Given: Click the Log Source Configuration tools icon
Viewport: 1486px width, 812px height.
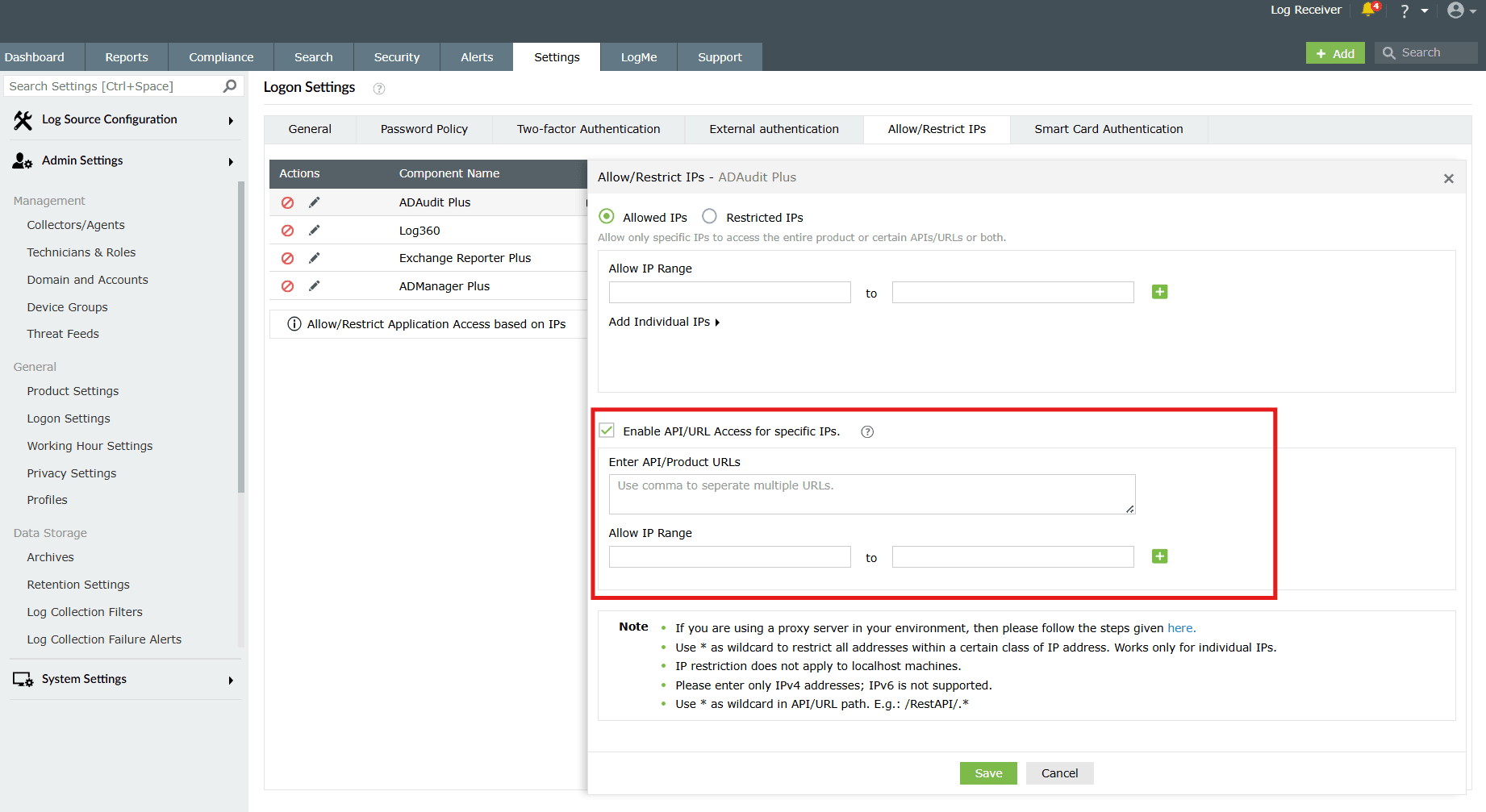Looking at the screenshot, I should pos(23,120).
